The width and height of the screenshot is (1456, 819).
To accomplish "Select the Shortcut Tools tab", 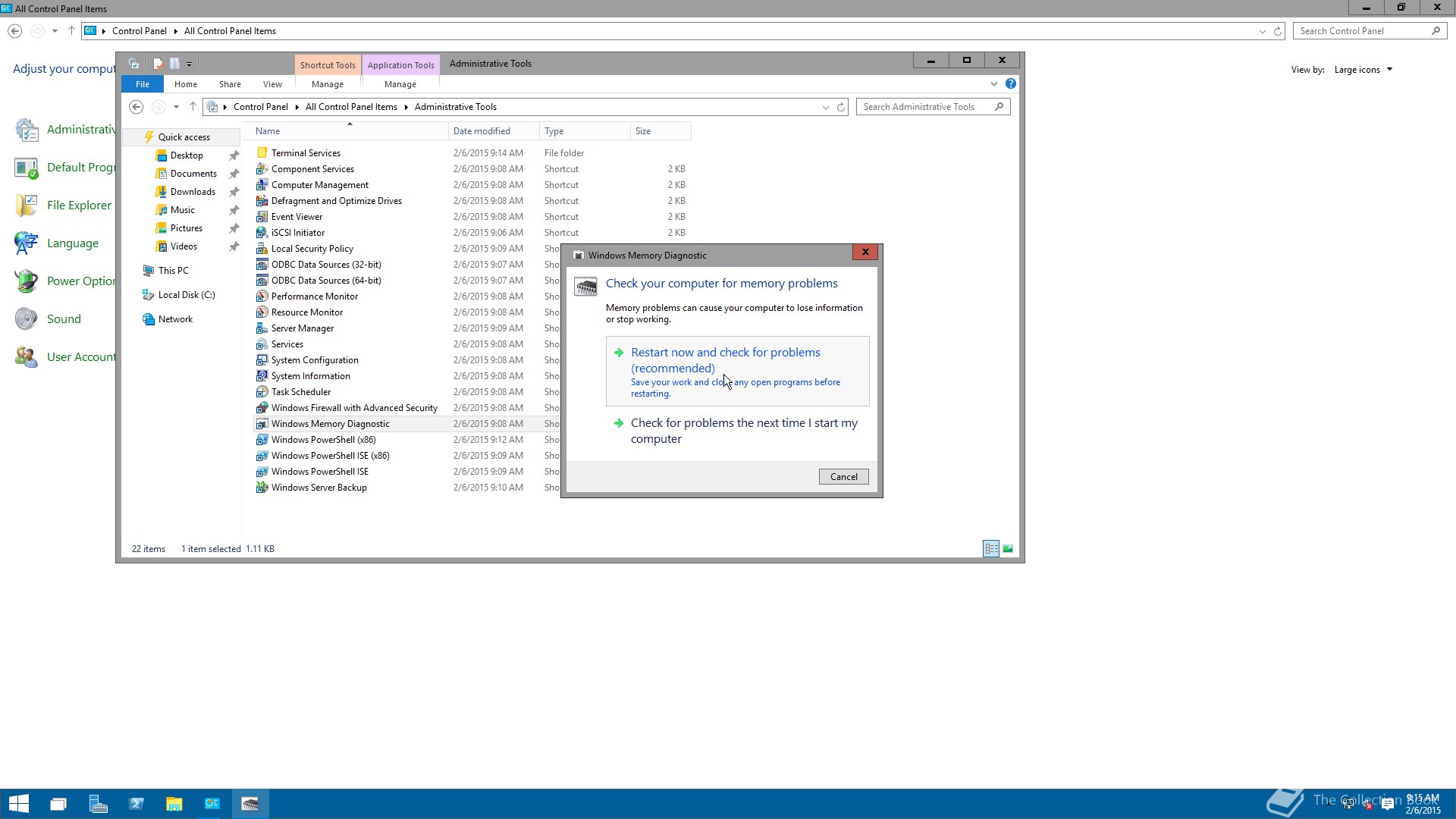I will [x=328, y=64].
